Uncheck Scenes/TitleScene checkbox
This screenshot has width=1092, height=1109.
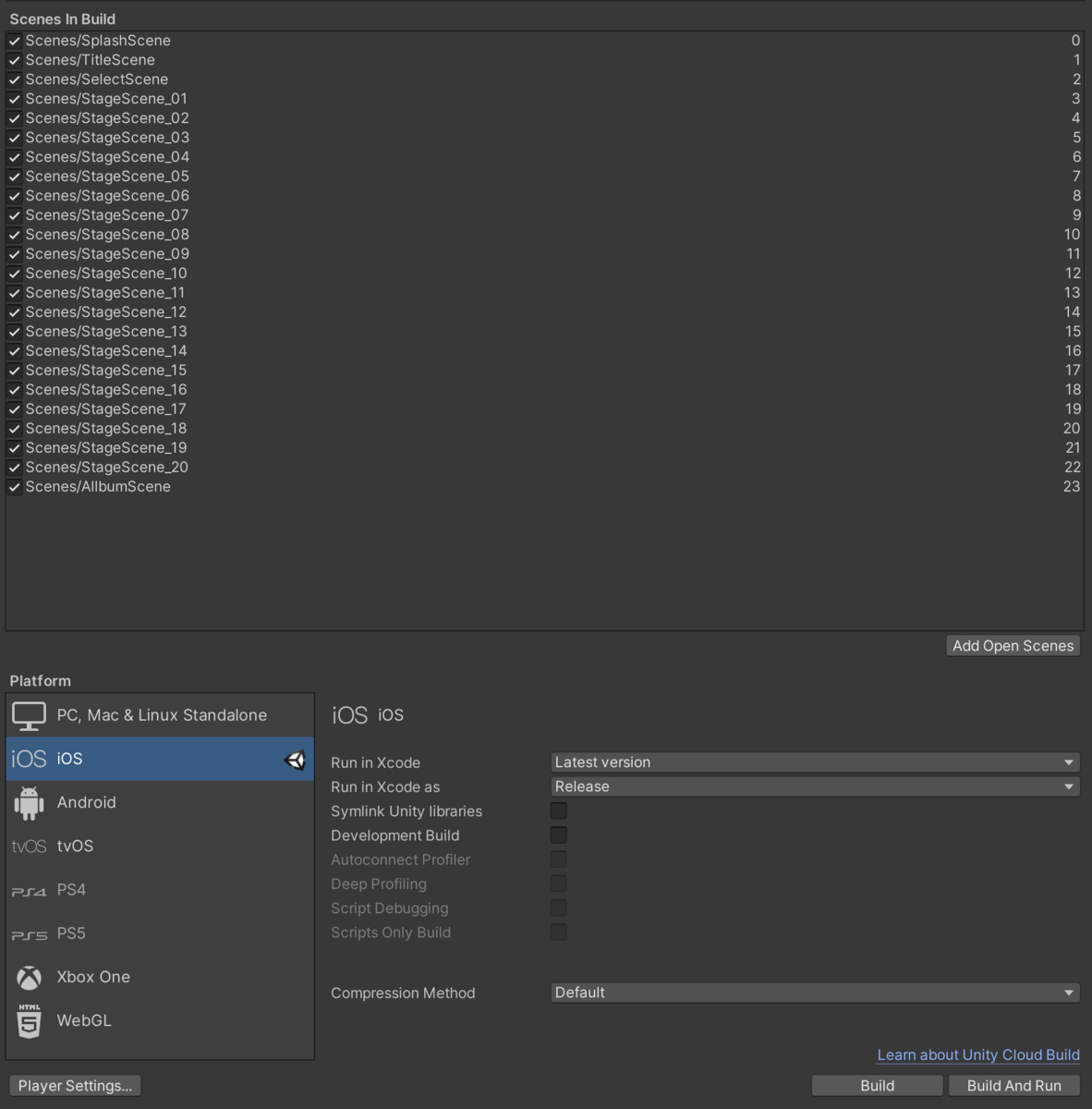[x=14, y=60]
